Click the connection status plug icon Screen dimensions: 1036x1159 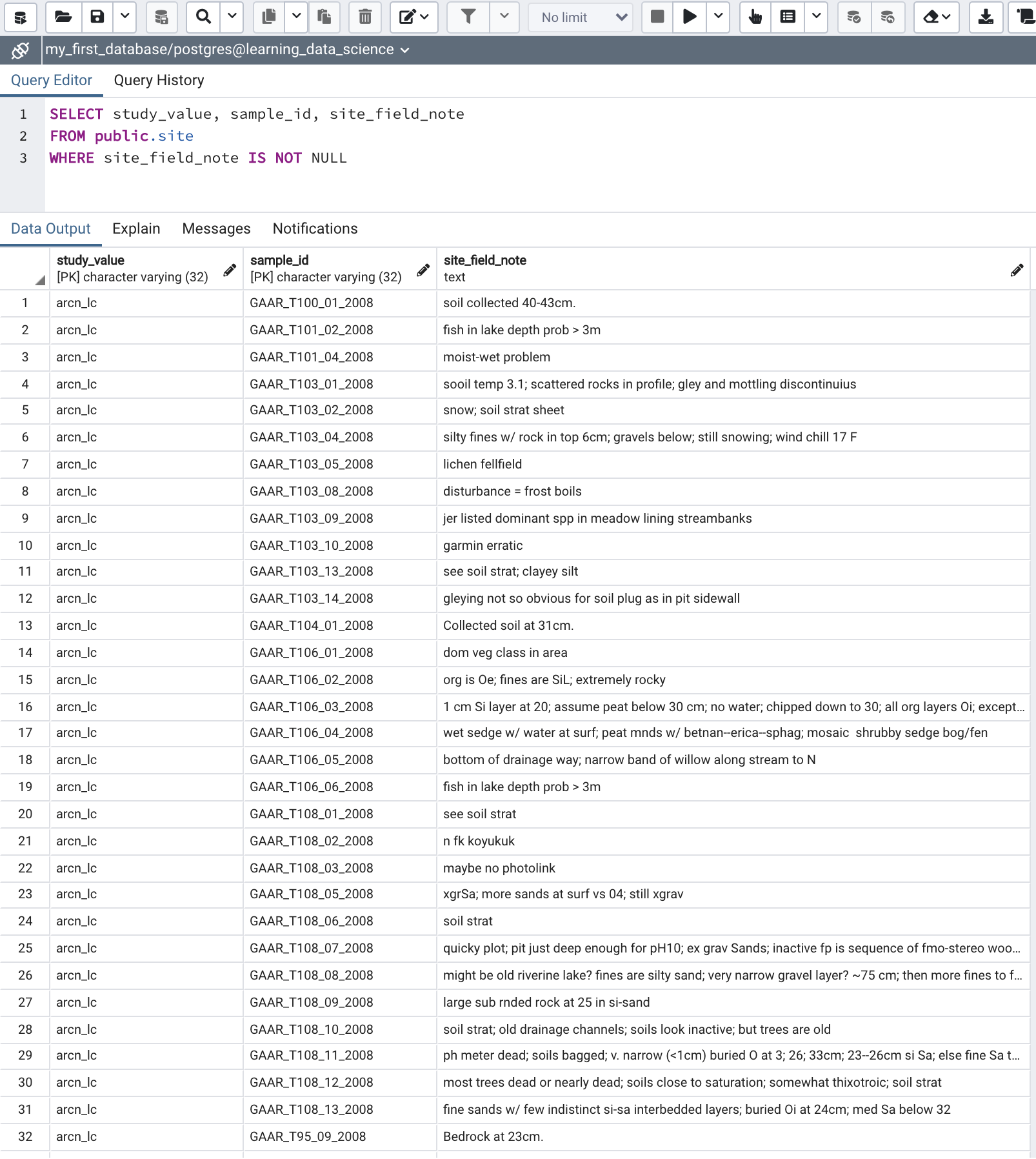point(21,50)
